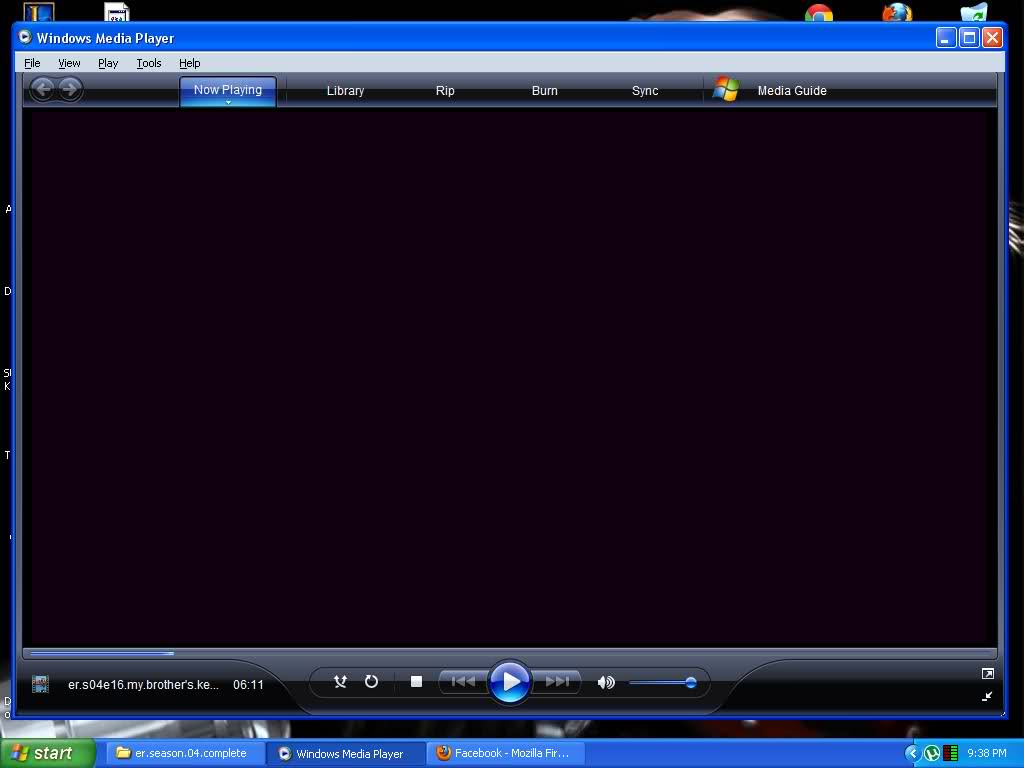Open the Tools menu
This screenshot has height=768, width=1024.
coord(149,63)
